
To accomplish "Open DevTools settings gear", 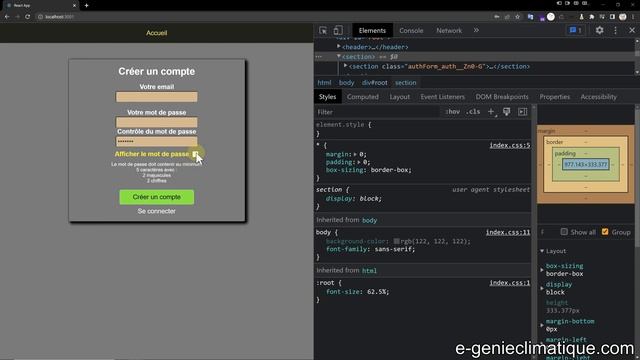I will point(599,30).
